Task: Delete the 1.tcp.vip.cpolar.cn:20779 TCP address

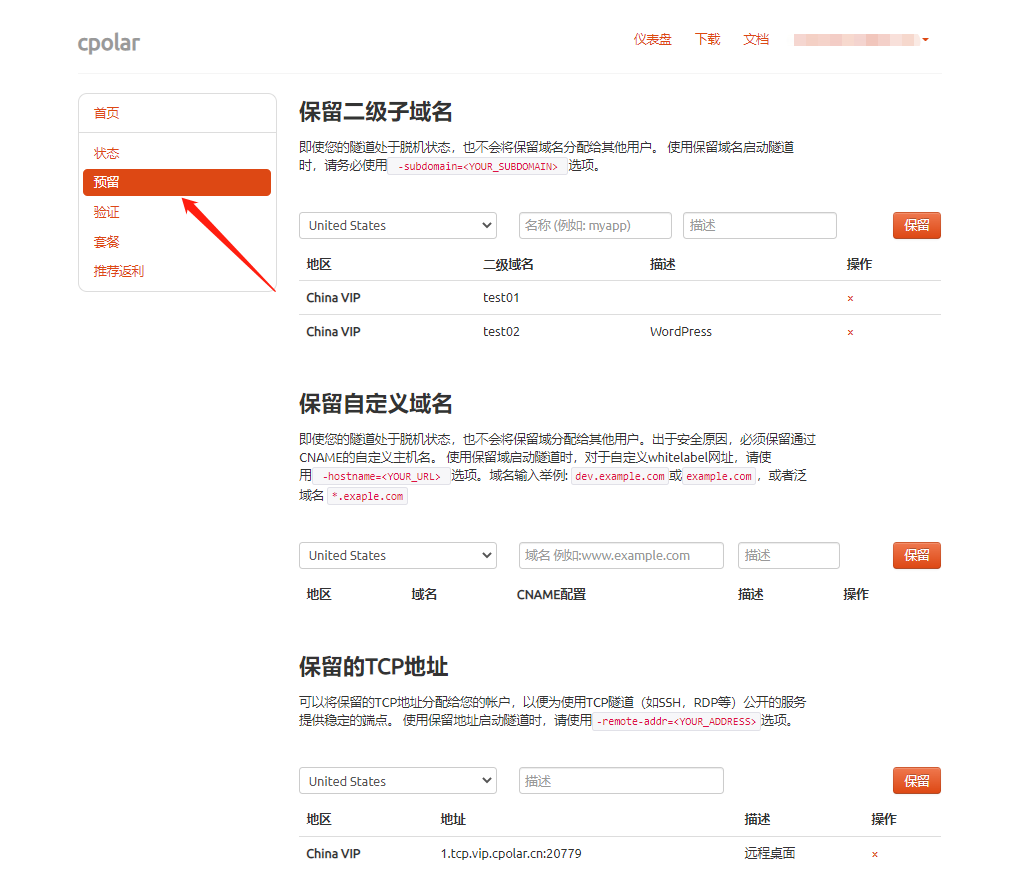Action: click(873, 854)
